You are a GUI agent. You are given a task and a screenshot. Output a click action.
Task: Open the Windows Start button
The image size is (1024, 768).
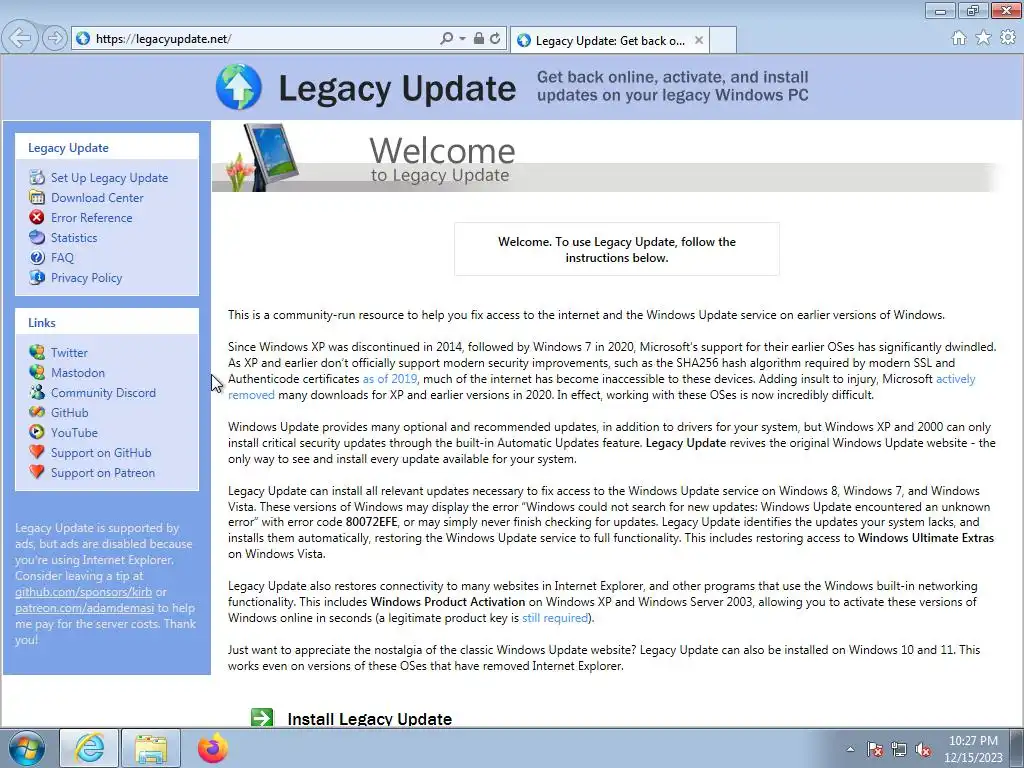pos(27,748)
